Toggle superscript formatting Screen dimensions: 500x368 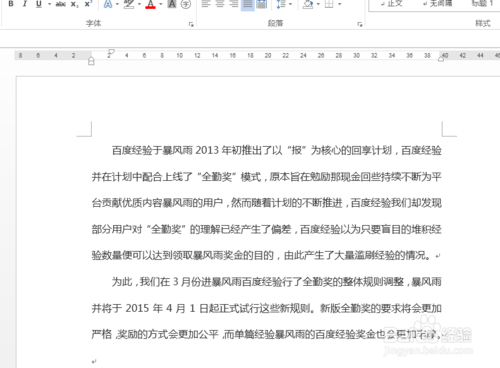tap(88, 4)
